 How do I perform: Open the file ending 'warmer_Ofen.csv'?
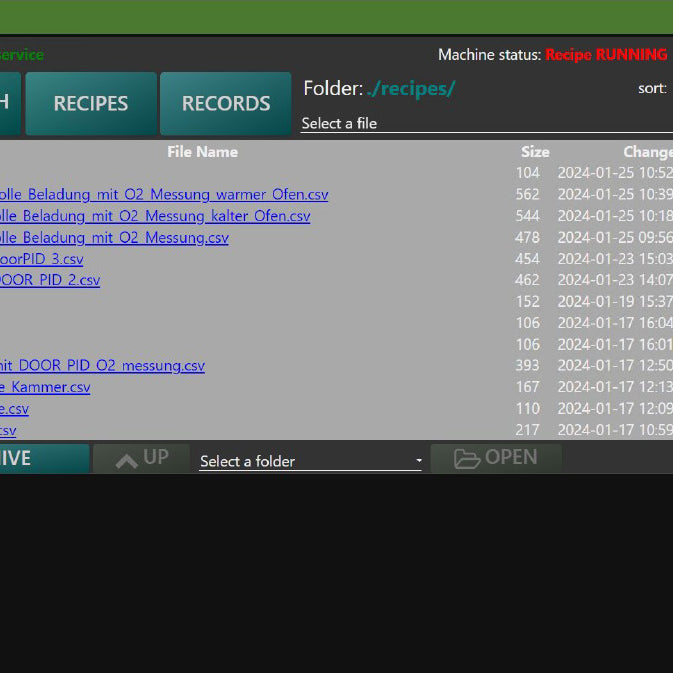pyautogui.click(x=164, y=194)
